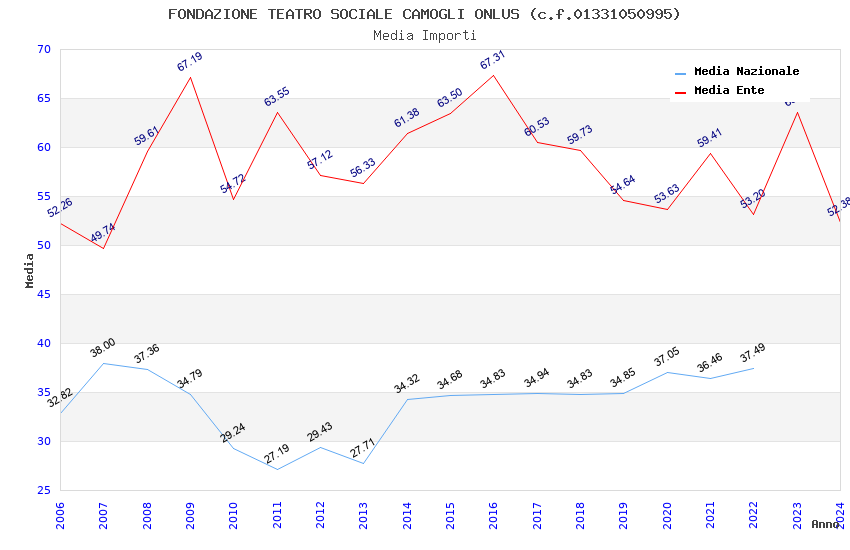Click the 70 y-axis tick label
Viewport: 850px width, 550px height.
[x=44, y=49]
